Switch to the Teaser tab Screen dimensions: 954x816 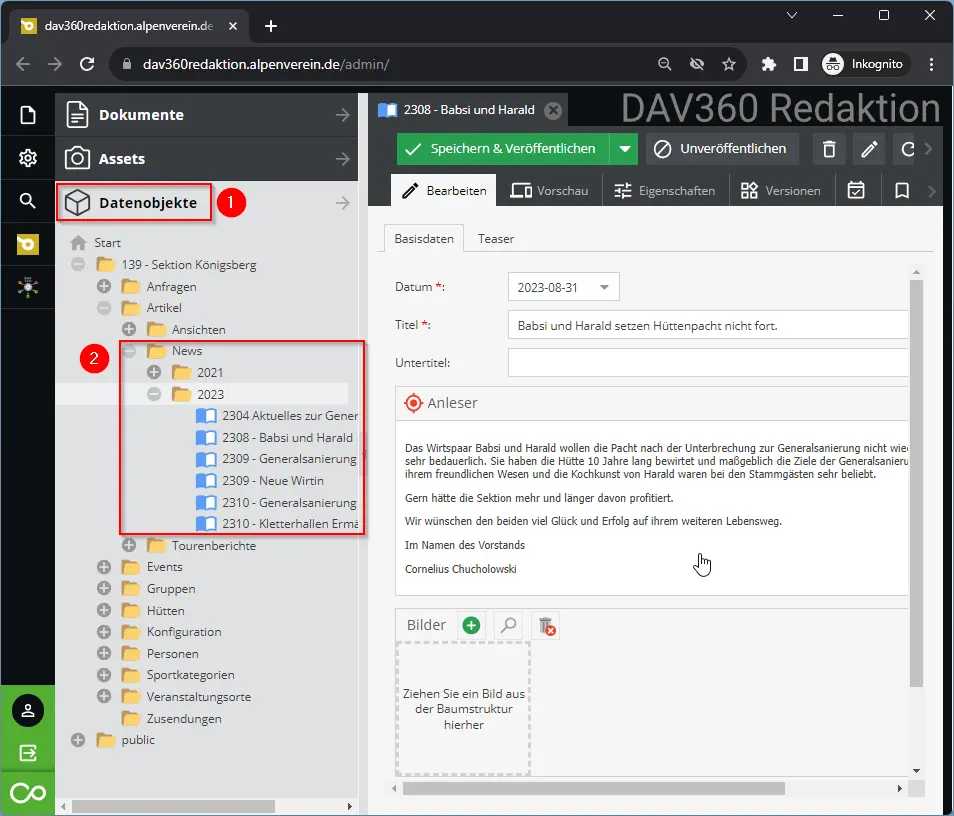[496, 239]
